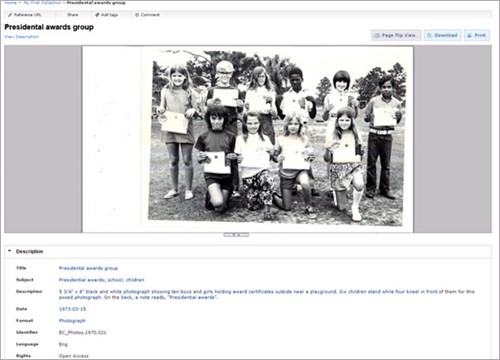Click the Page Flip View icon
Viewport: 500px width, 360px height.
[x=377, y=35]
